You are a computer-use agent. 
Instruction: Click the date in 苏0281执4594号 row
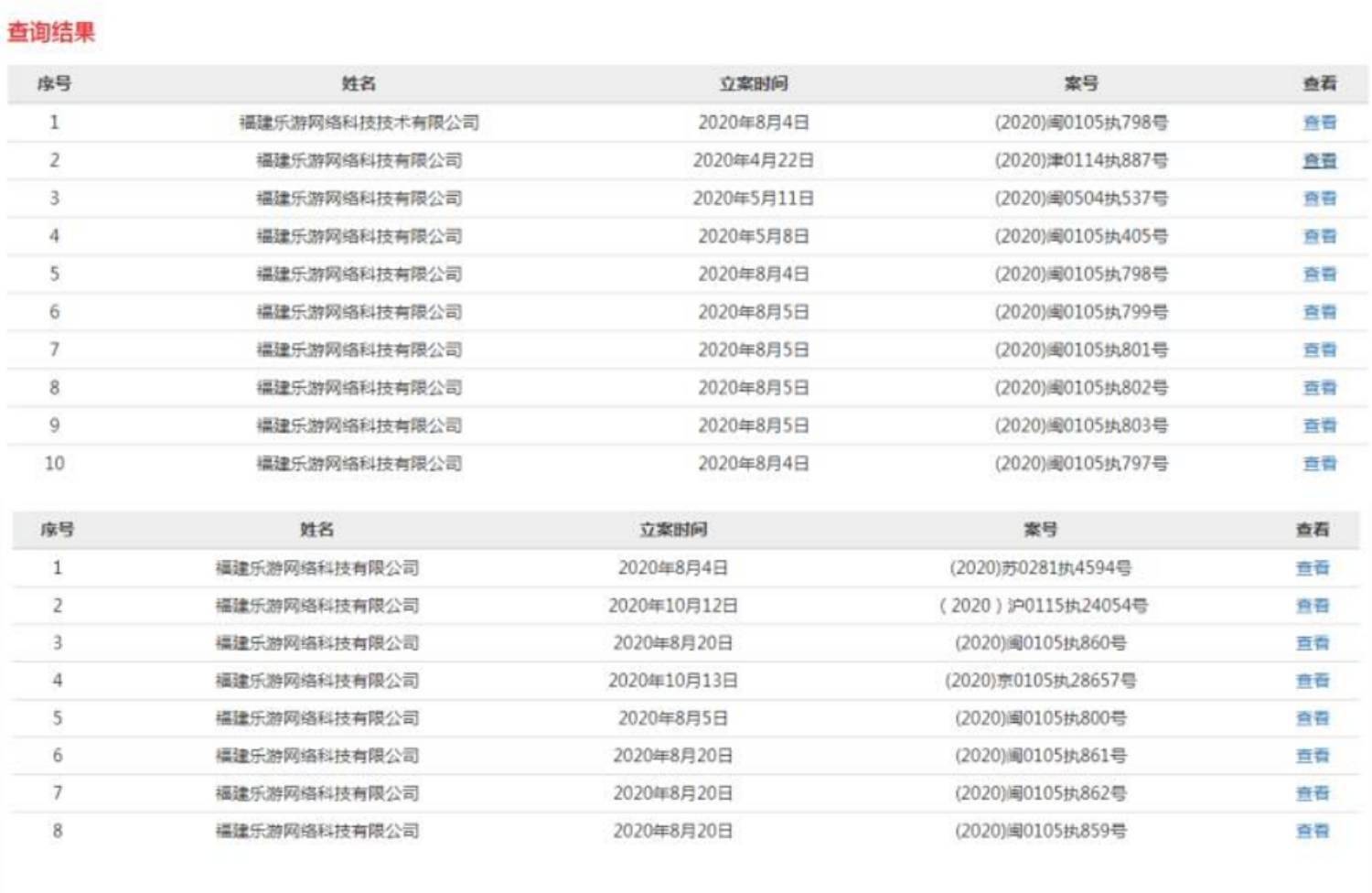click(x=673, y=568)
